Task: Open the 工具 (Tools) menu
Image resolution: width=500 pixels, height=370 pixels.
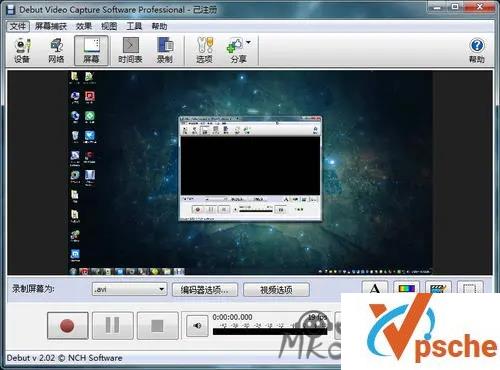Action: click(x=134, y=26)
